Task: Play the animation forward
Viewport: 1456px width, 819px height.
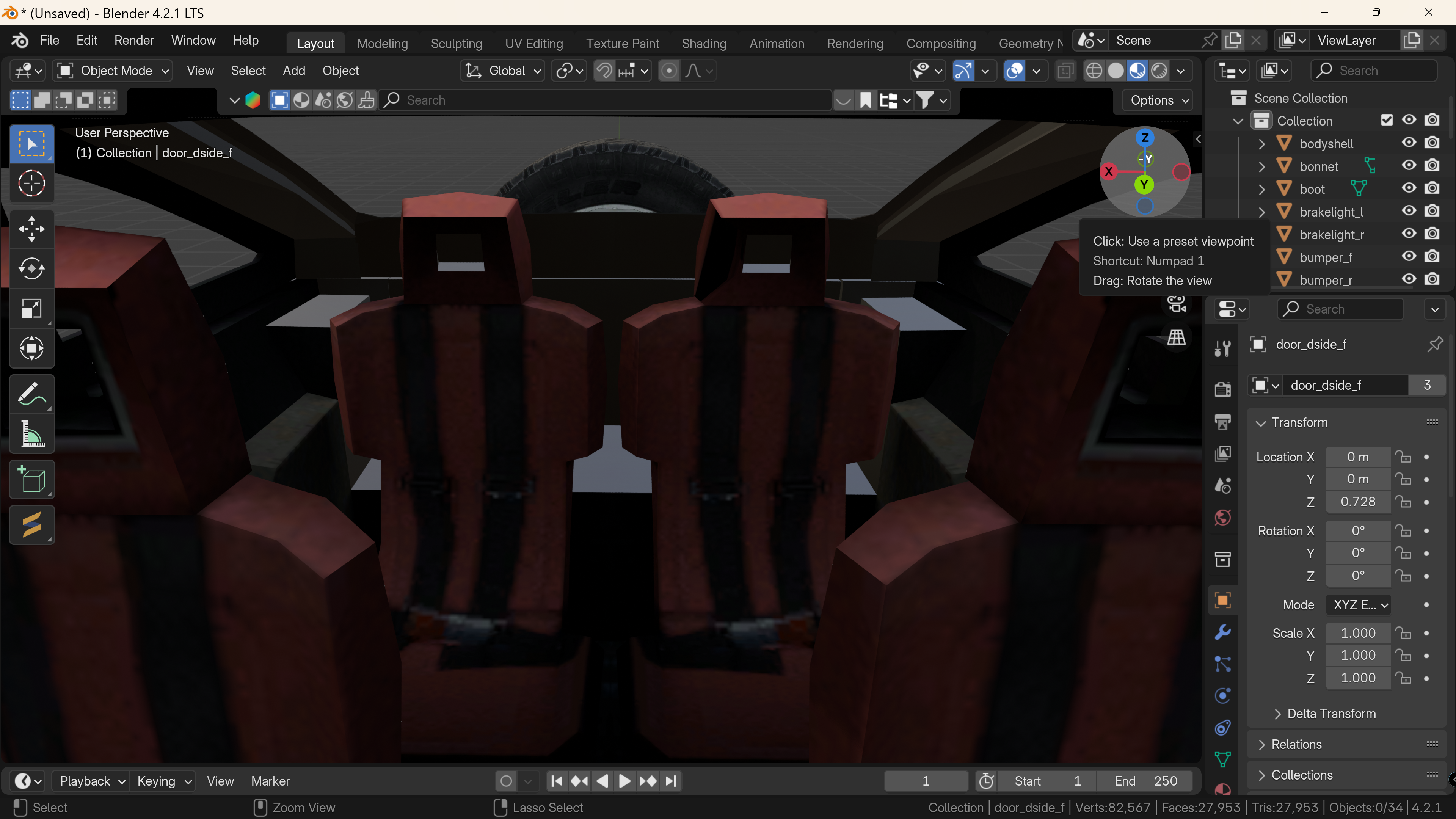Action: [625, 781]
